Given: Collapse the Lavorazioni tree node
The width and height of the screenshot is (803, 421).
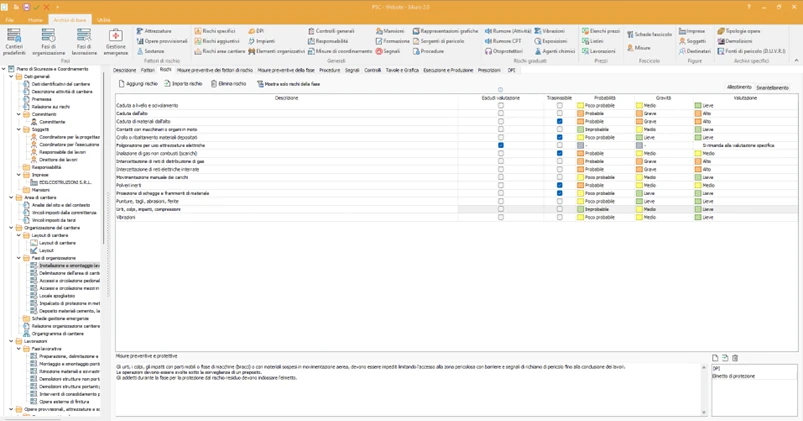Looking at the screenshot, I should (x=12, y=341).
